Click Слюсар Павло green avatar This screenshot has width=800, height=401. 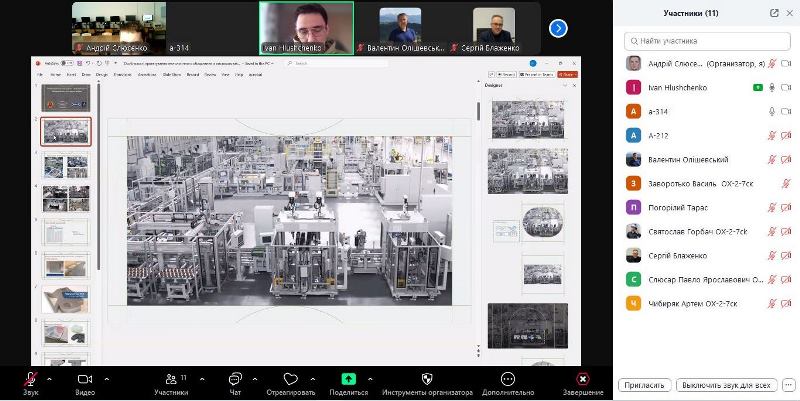click(633, 279)
